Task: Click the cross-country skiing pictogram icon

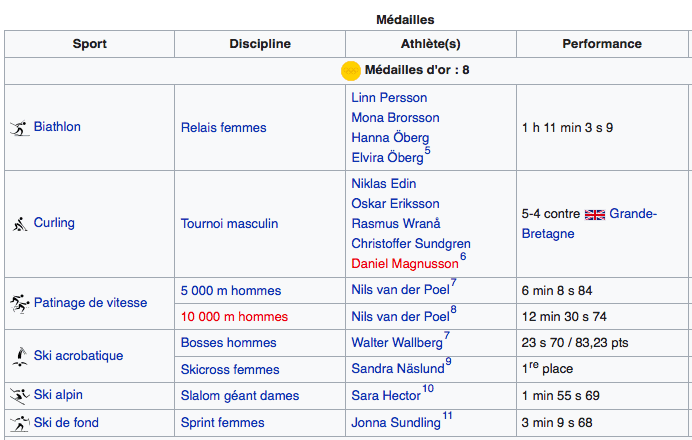Action: (x=19, y=423)
